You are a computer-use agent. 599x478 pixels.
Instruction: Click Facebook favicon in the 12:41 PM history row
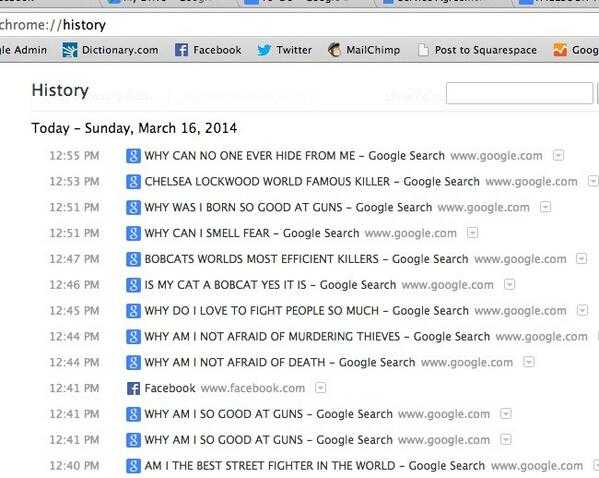coord(133,388)
